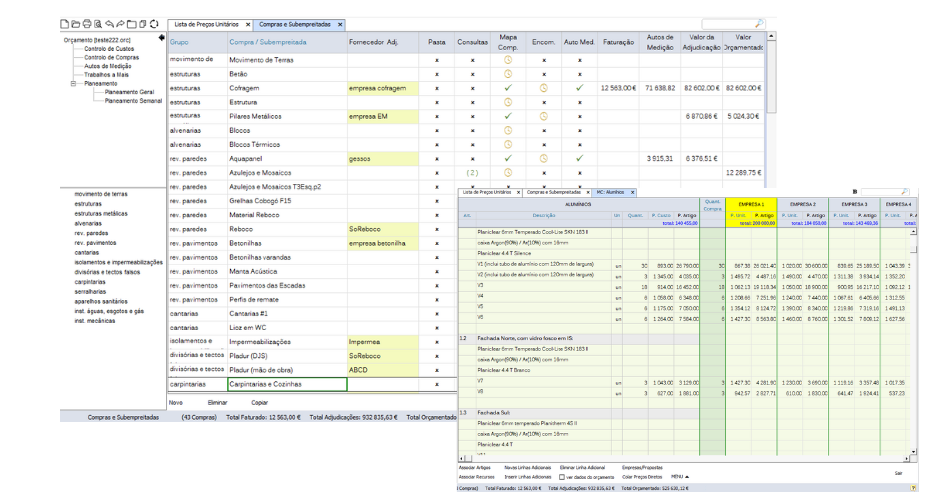The image size is (943, 500).
Task: Click the EMPRESA 2 column header
Action: 803,205
